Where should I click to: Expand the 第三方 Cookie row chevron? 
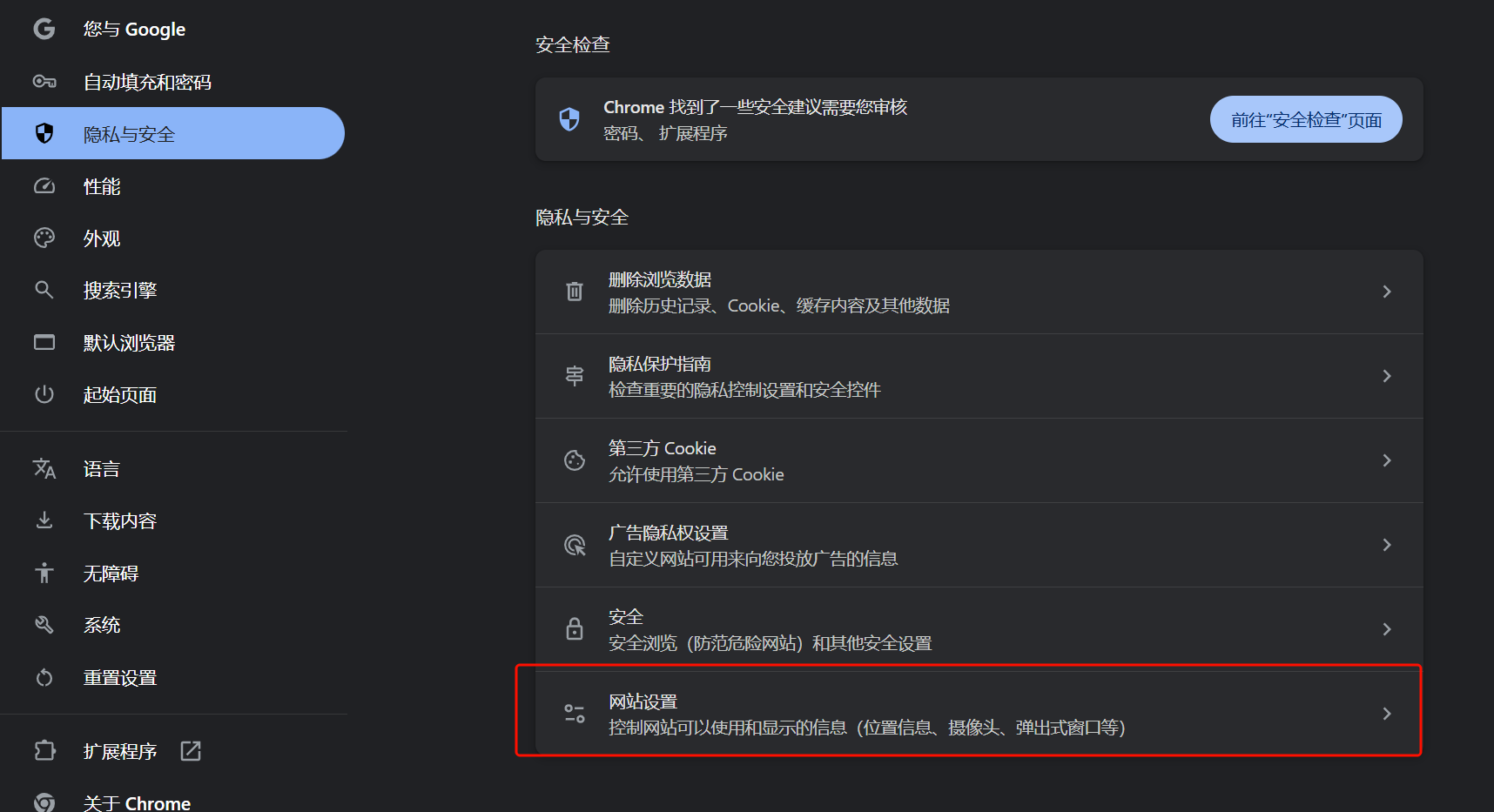click(x=1387, y=460)
